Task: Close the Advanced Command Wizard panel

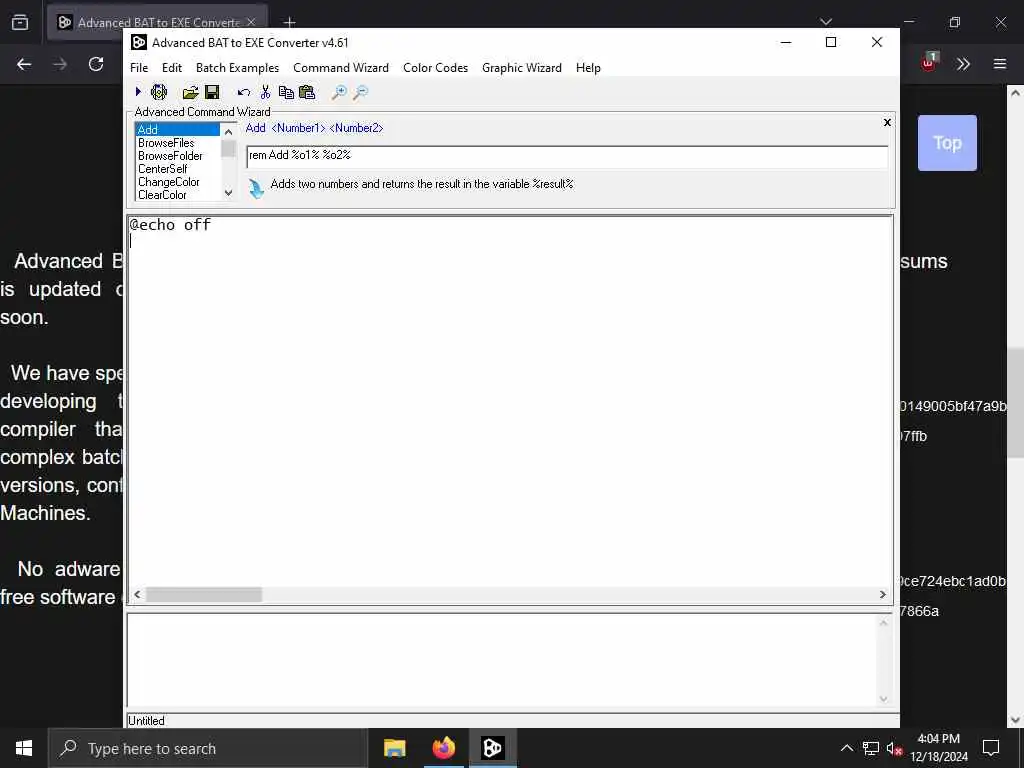Action: pos(887,122)
